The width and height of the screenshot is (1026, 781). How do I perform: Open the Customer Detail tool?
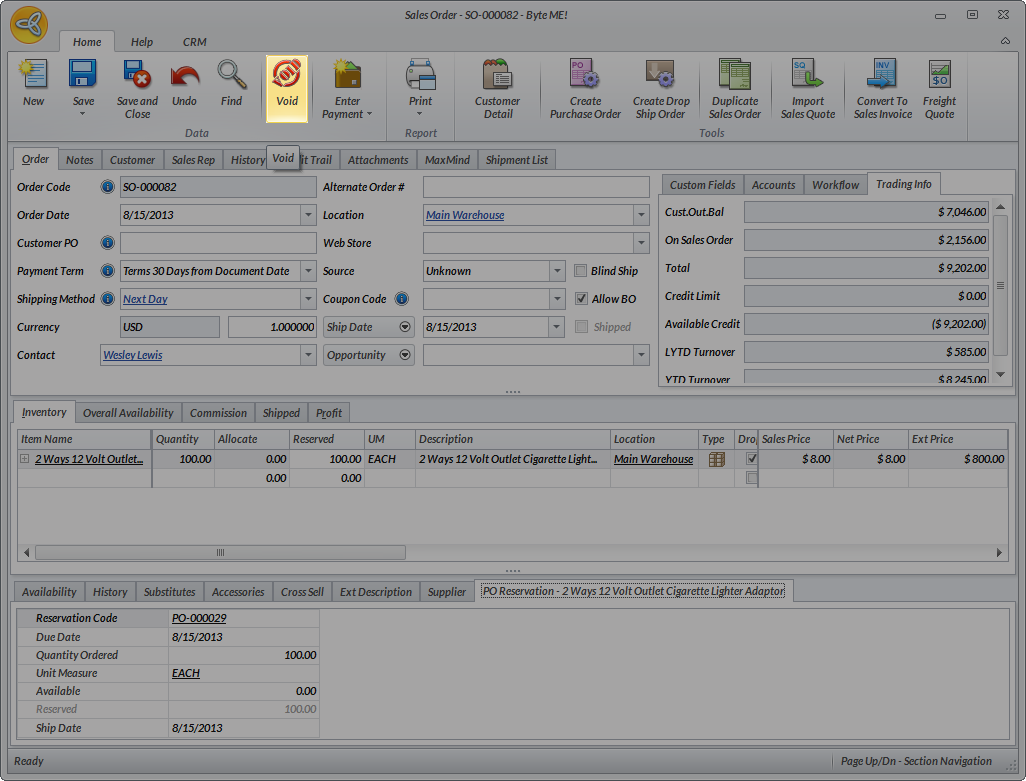pos(497,76)
